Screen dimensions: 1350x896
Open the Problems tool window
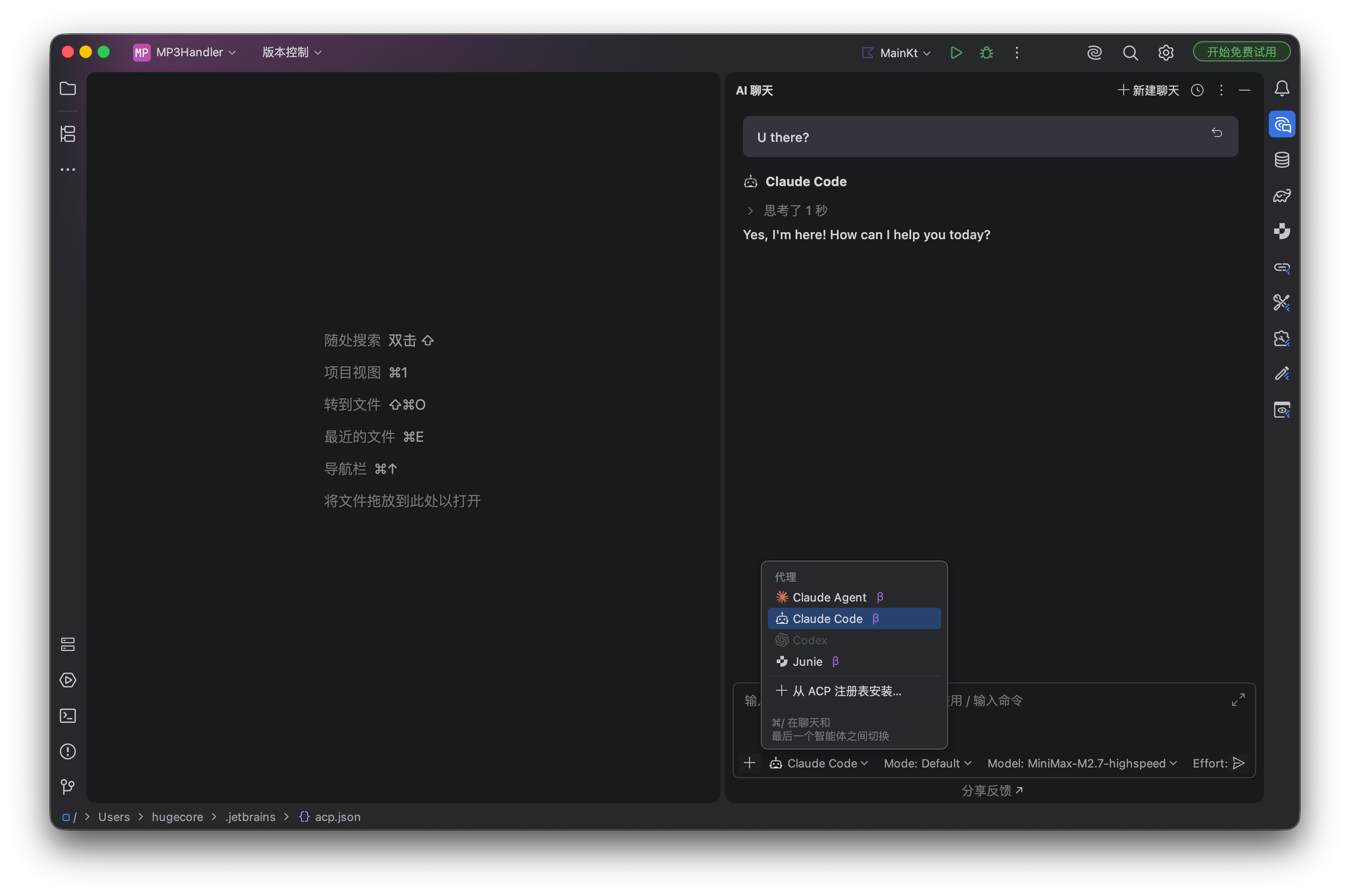point(67,751)
